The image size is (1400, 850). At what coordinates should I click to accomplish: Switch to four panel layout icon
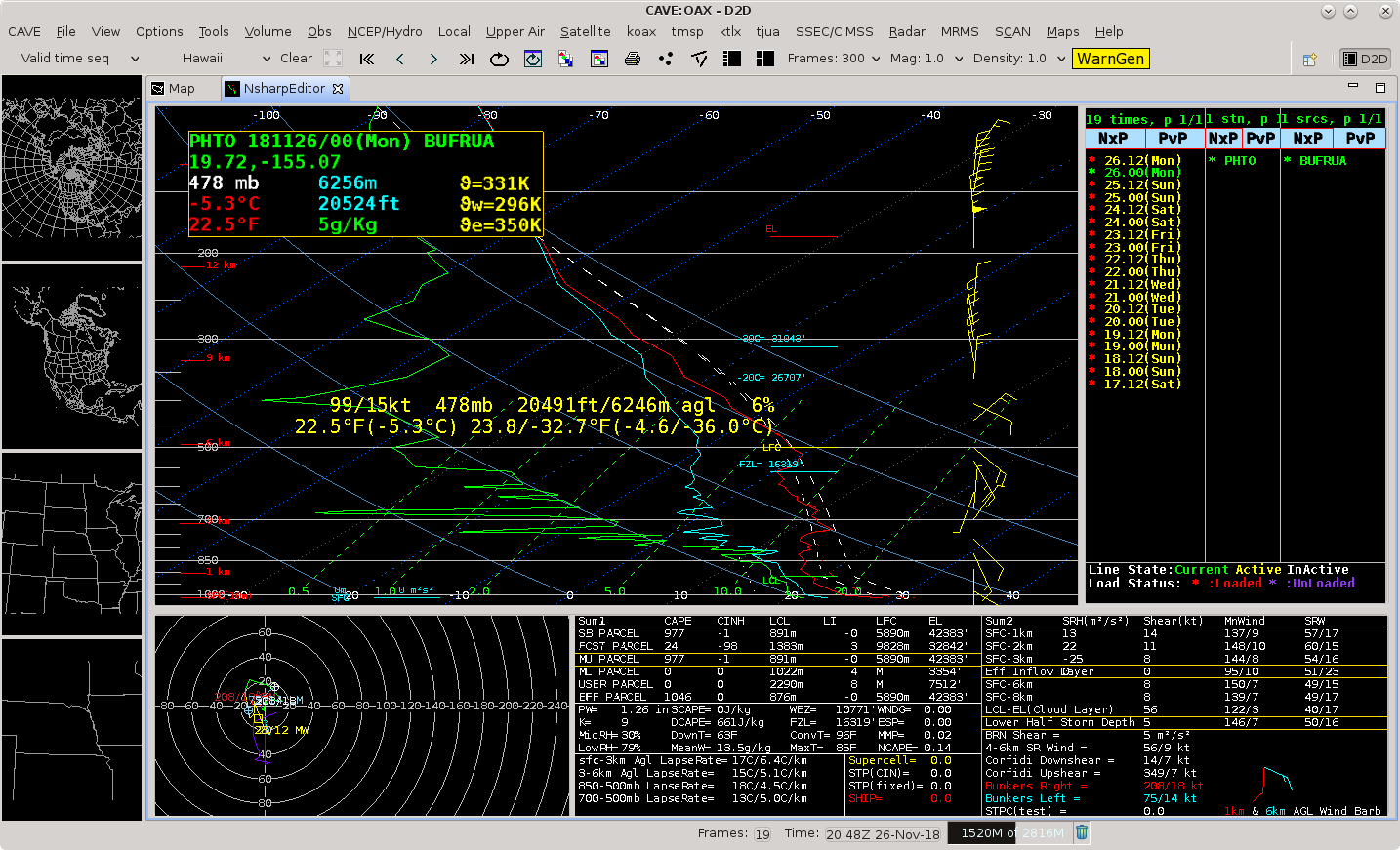pos(765,59)
